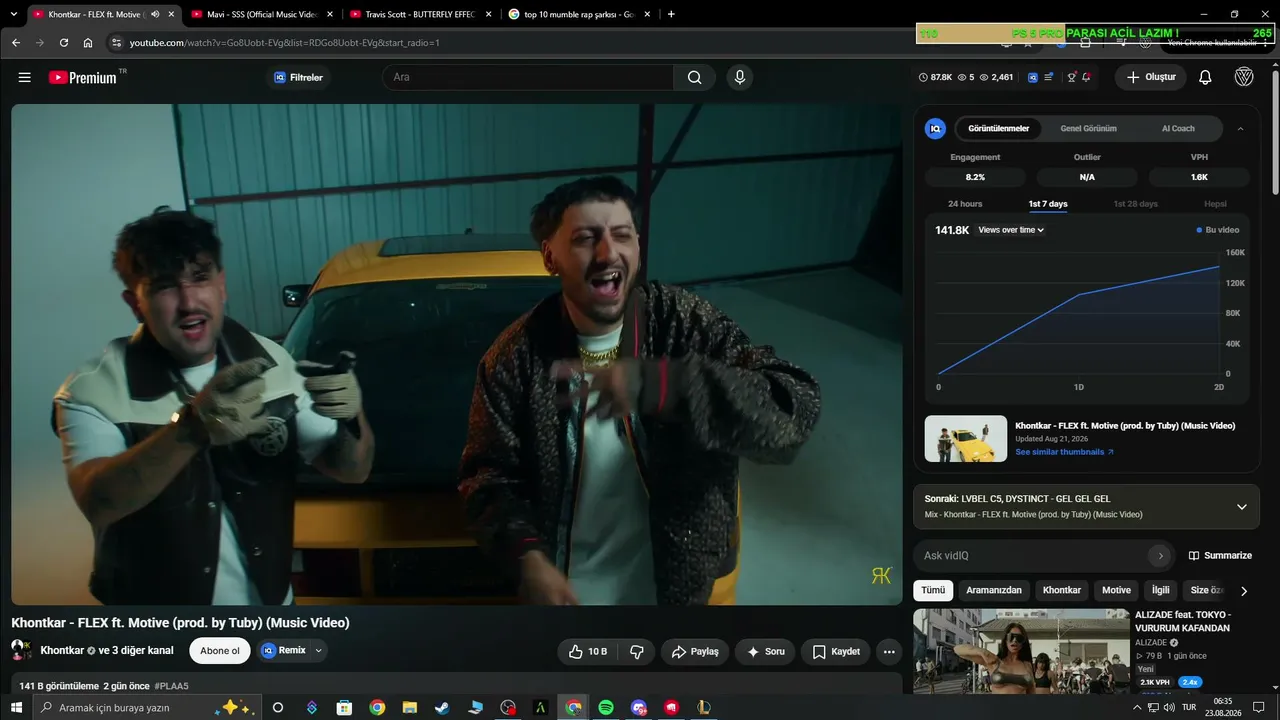Open a new browser tab

(671, 14)
